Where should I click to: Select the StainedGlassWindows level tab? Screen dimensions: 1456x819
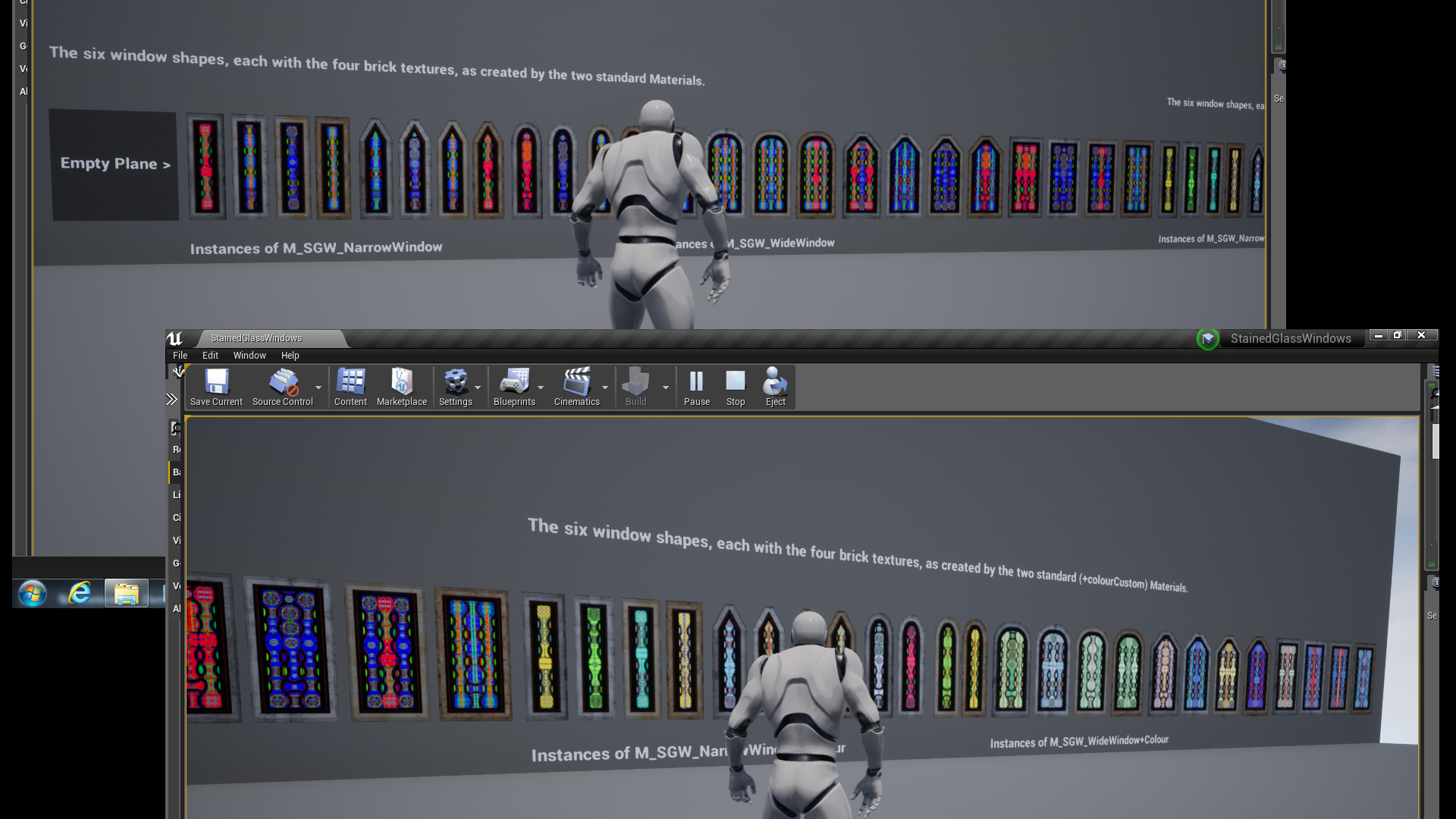click(x=257, y=338)
